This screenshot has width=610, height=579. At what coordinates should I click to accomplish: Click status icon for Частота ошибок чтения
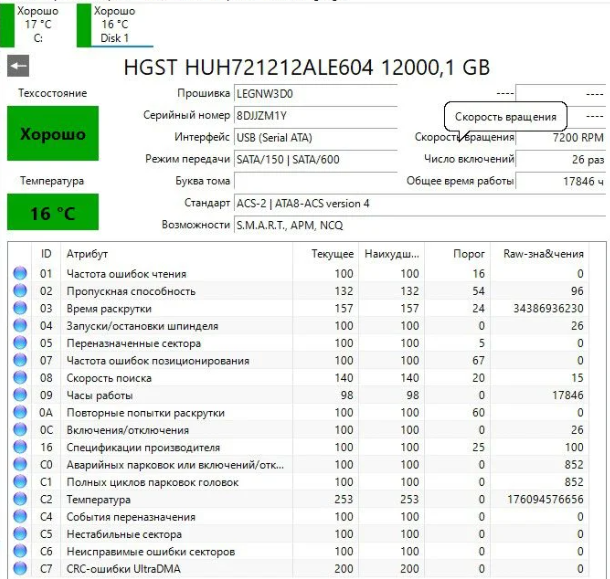coord(20,273)
